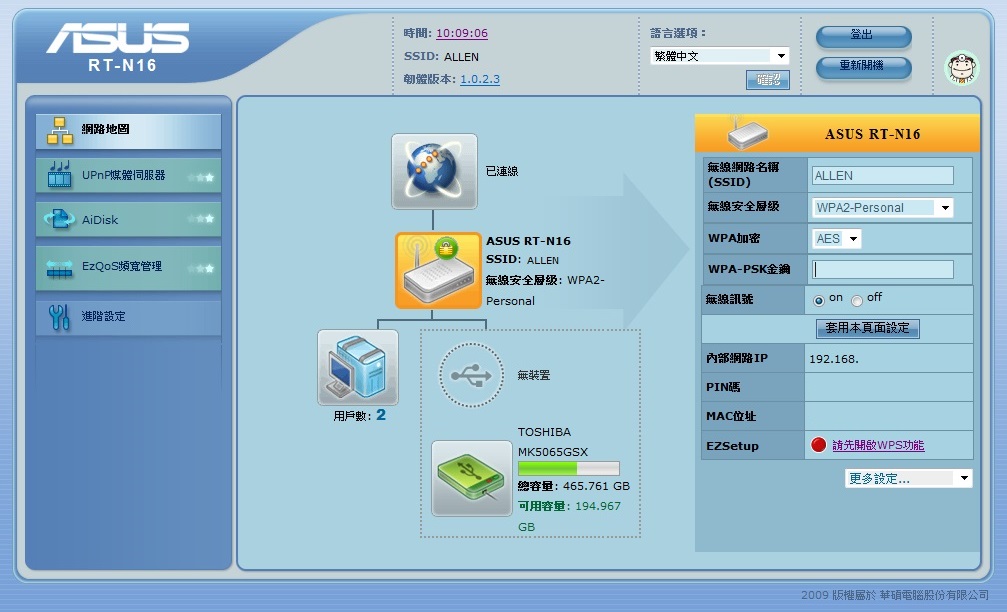This screenshot has height=612, width=1007.
Task: Click the padlock on the router icon
Action: [x=446, y=248]
